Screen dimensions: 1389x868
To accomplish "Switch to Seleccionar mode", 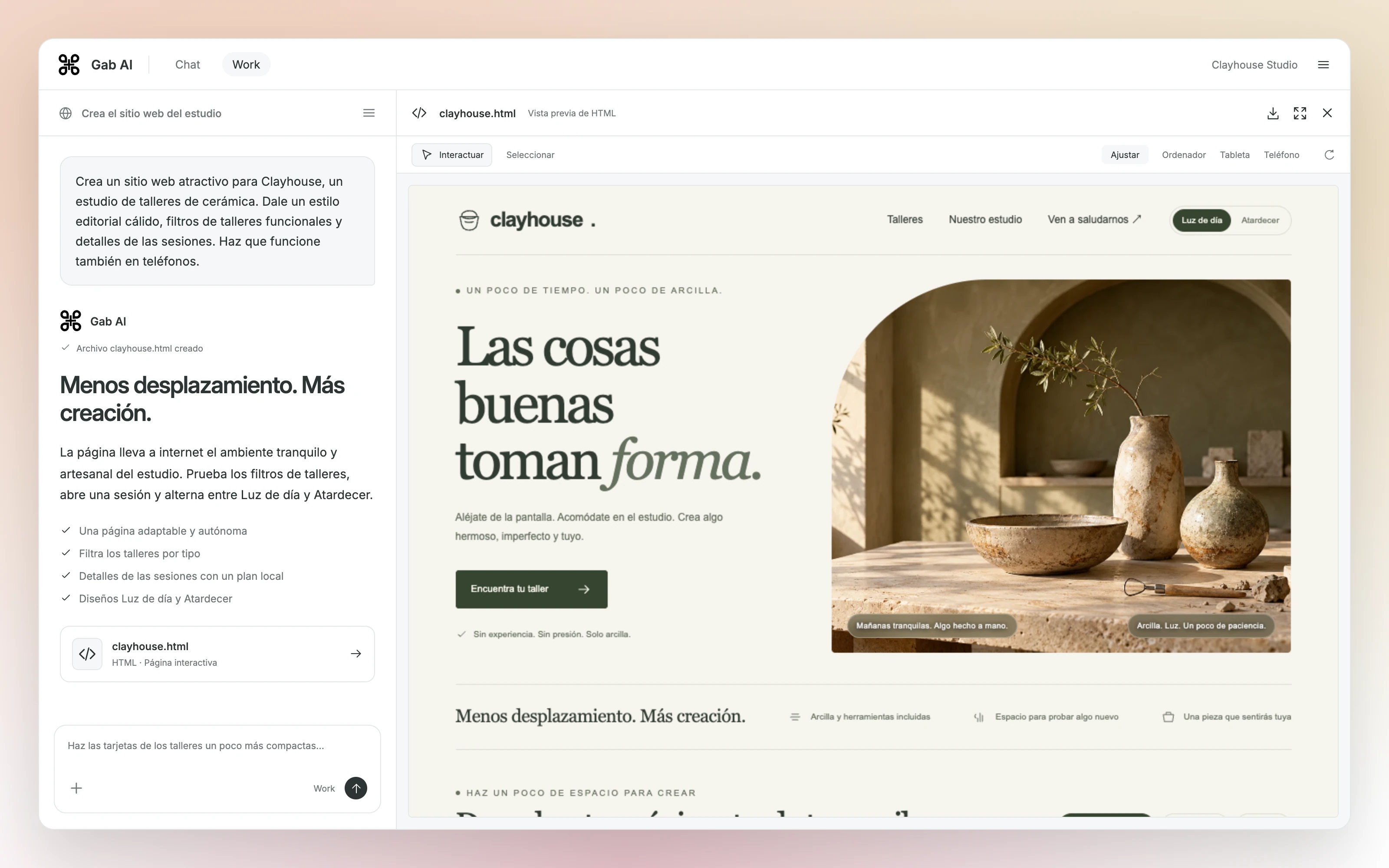I will (x=530, y=155).
